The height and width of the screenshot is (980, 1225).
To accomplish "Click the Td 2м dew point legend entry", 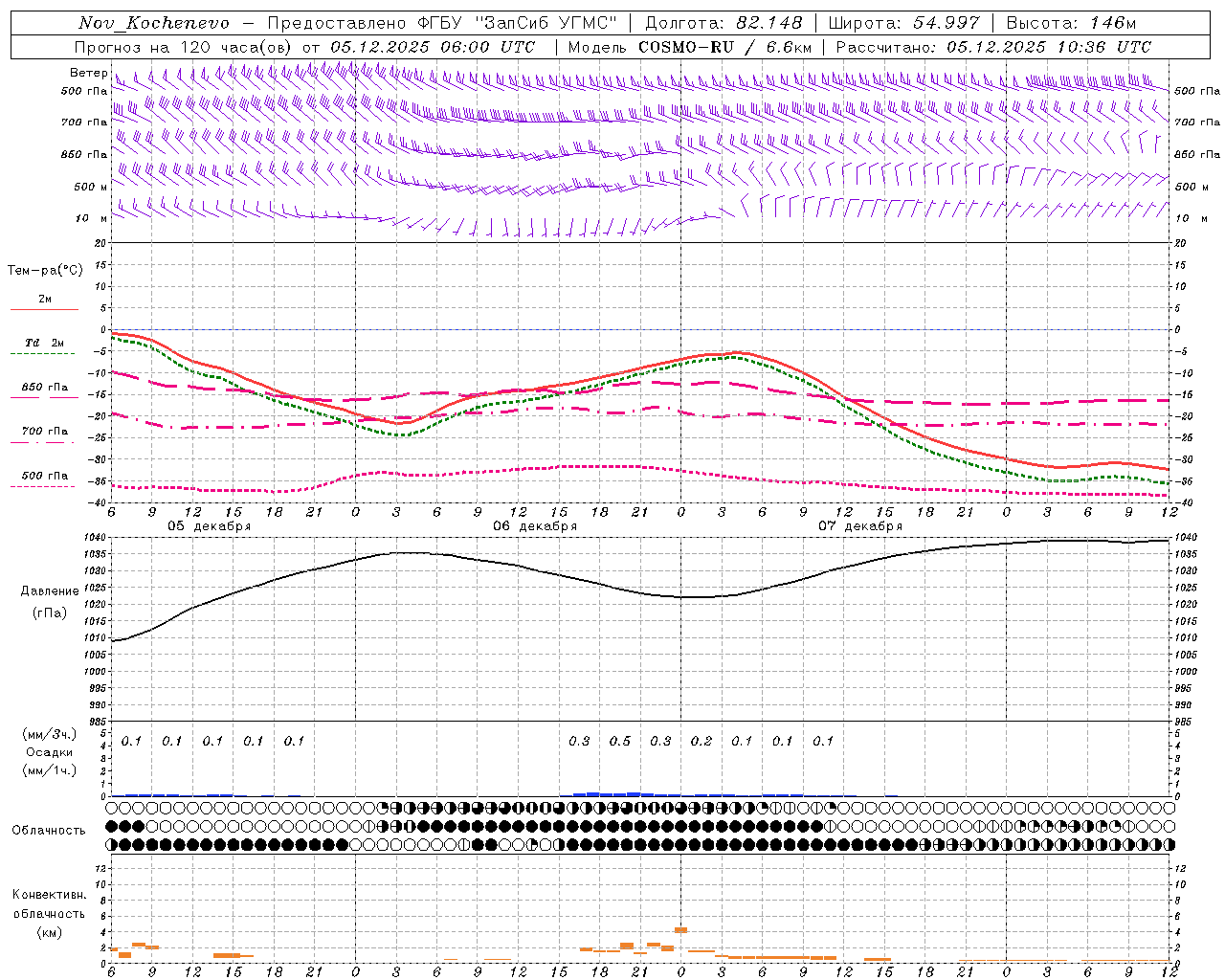I will click(x=45, y=343).
